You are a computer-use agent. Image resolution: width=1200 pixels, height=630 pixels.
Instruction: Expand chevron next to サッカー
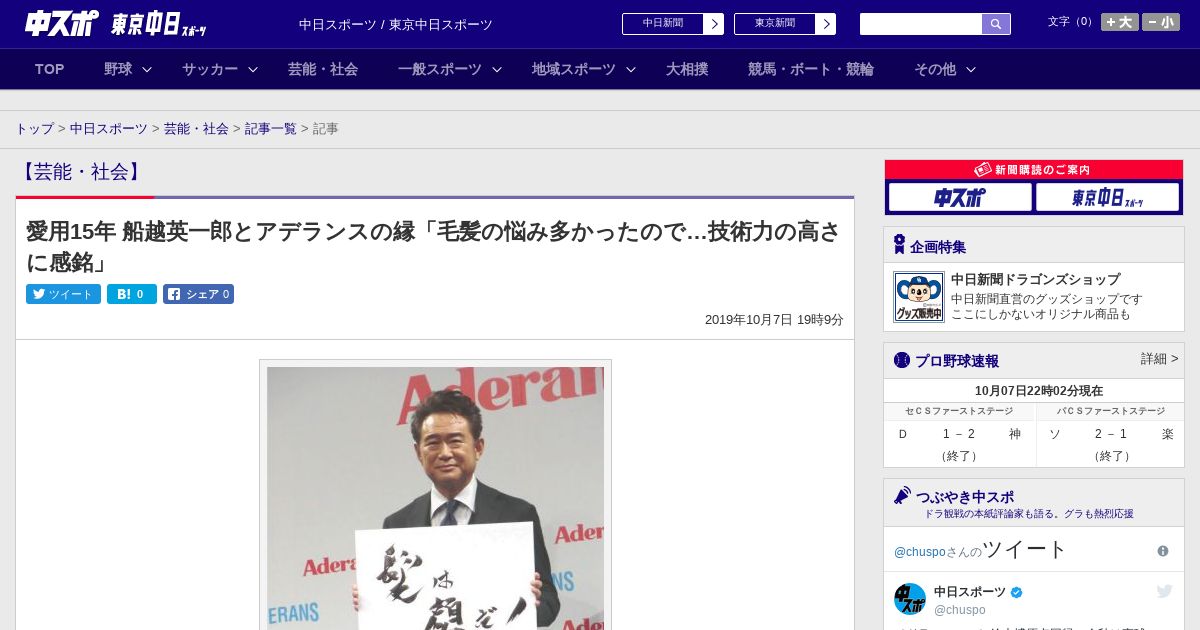click(x=253, y=69)
